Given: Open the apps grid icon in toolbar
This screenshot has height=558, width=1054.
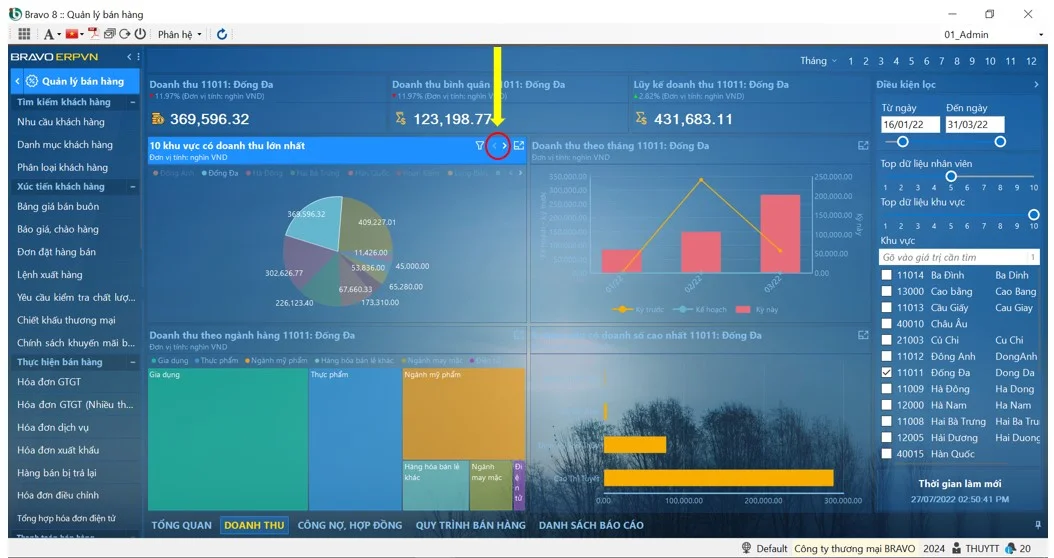Looking at the screenshot, I should coord(25,34).
